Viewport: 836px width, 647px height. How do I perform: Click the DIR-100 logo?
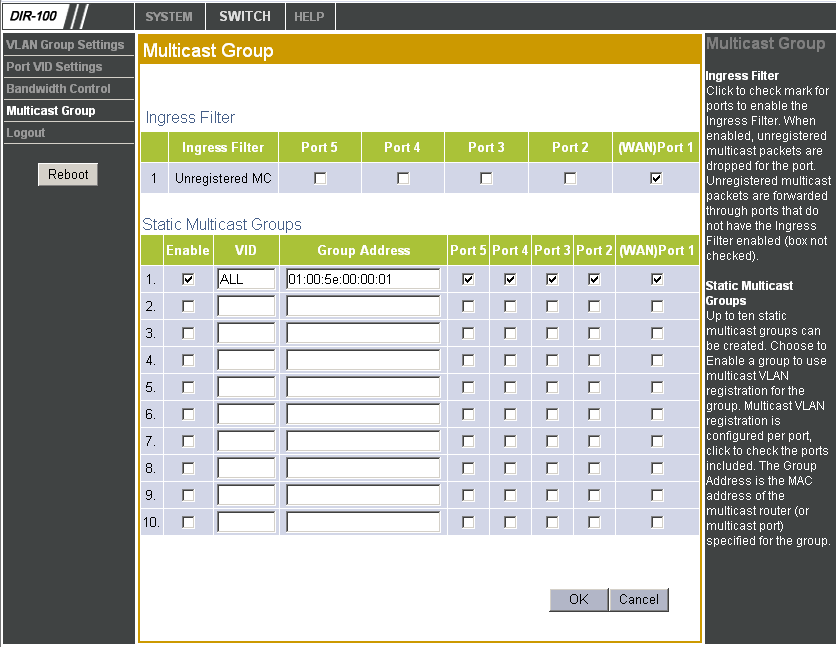[x=33, y=16]
